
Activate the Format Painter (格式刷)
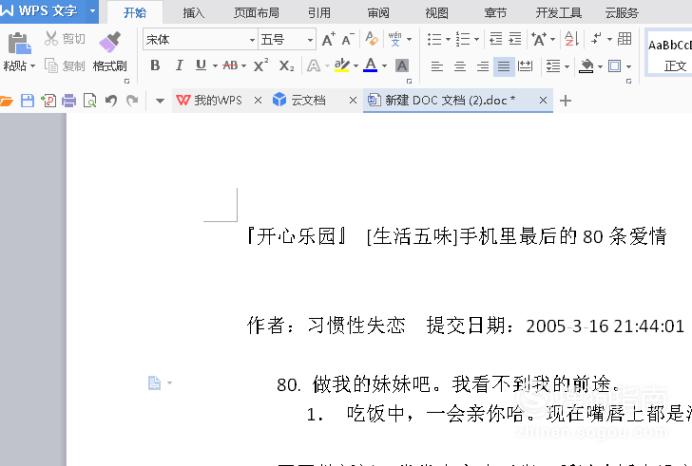110,53
